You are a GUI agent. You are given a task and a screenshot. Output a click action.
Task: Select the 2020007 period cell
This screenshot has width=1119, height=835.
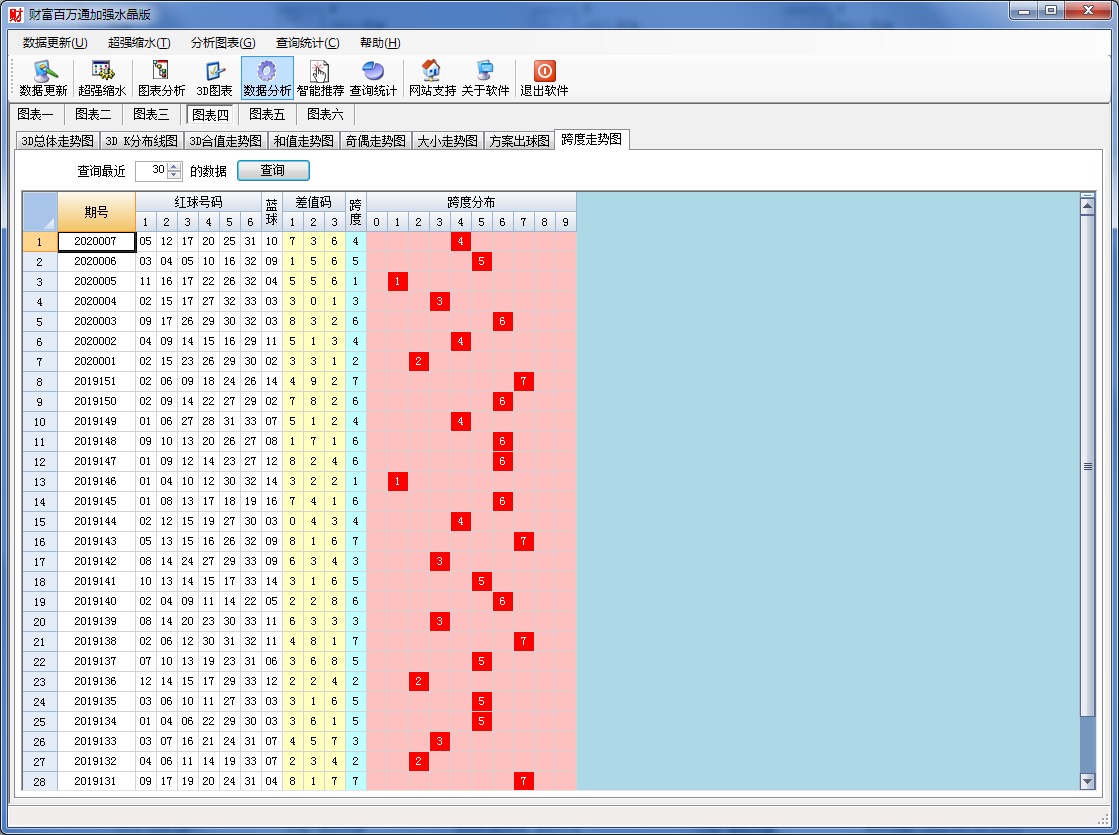(x=96, y=241)
